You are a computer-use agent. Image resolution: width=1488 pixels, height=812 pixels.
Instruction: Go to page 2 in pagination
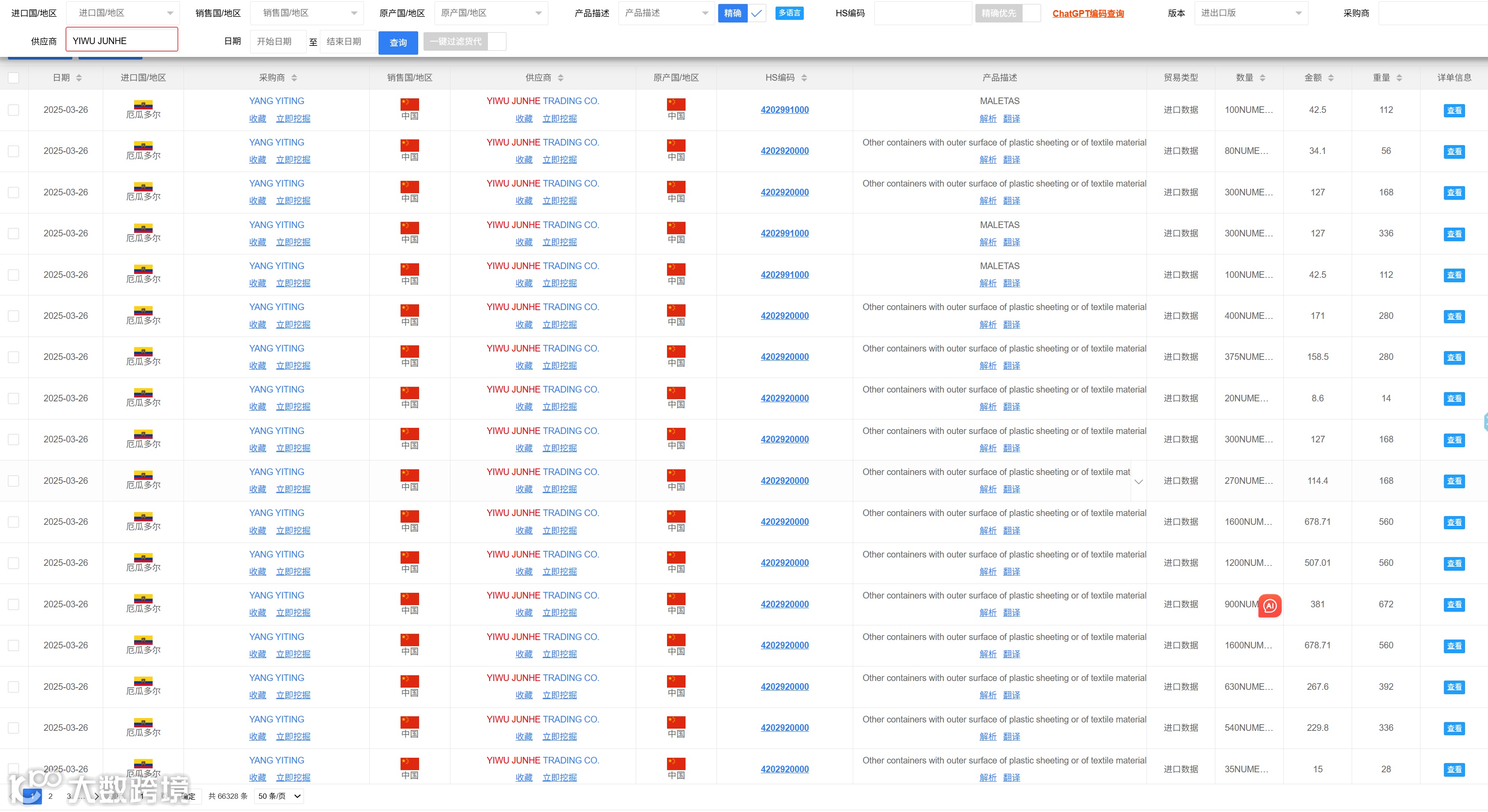tap(50, 796)
